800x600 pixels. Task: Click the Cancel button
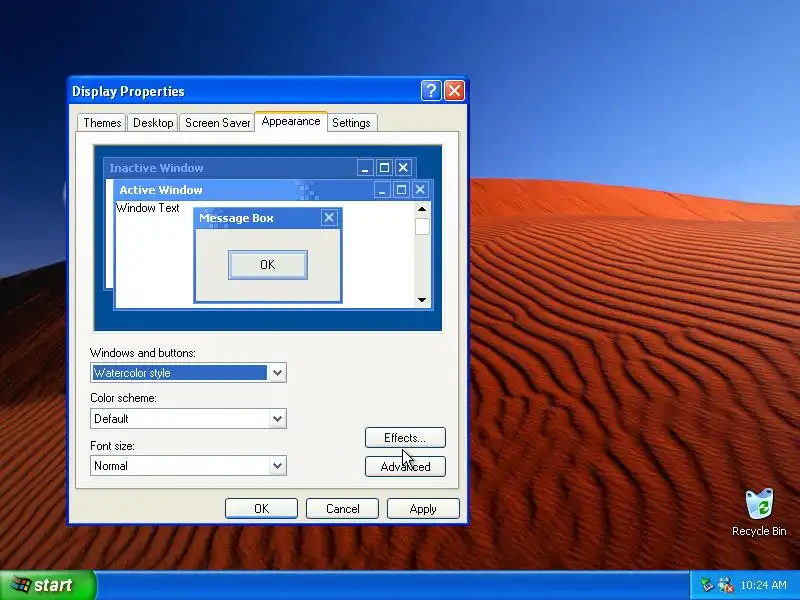click(342, 509)
